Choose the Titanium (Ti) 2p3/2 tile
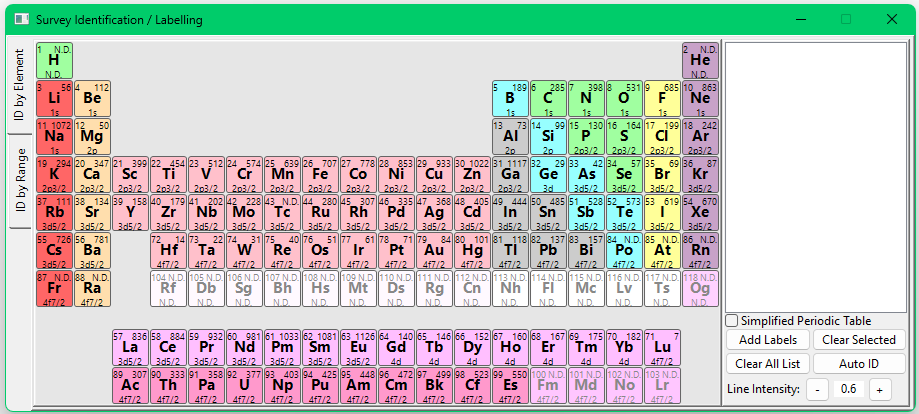 (169, 175)
